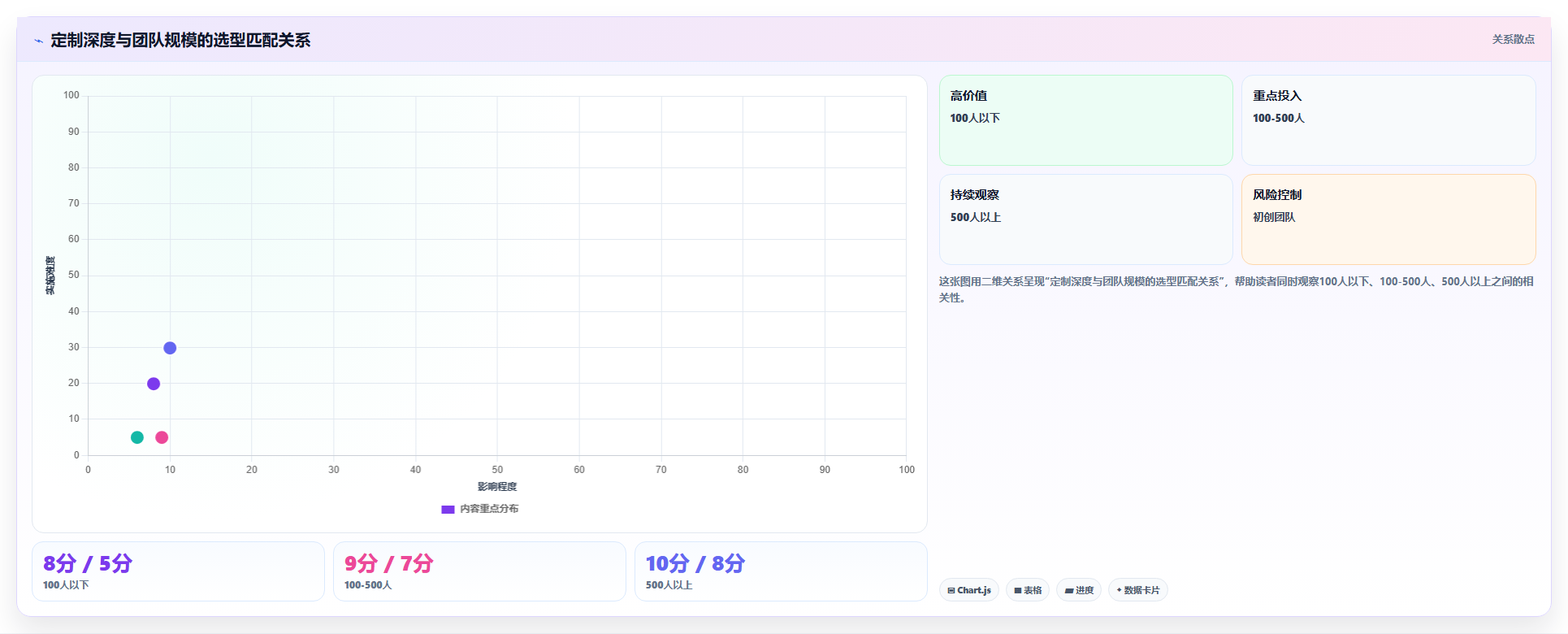Screen dimensions: 1568x634
Task: Click the 关系散点 label in the header
Action: pos(1513,39)
